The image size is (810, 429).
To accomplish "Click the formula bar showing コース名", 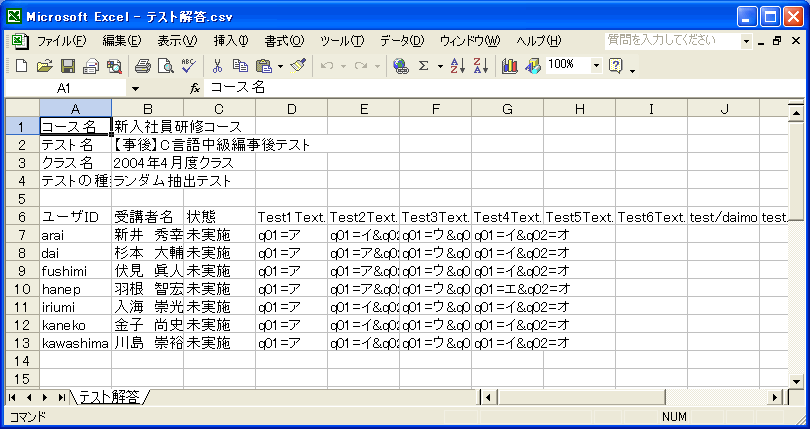I will [x=503, y=88].
